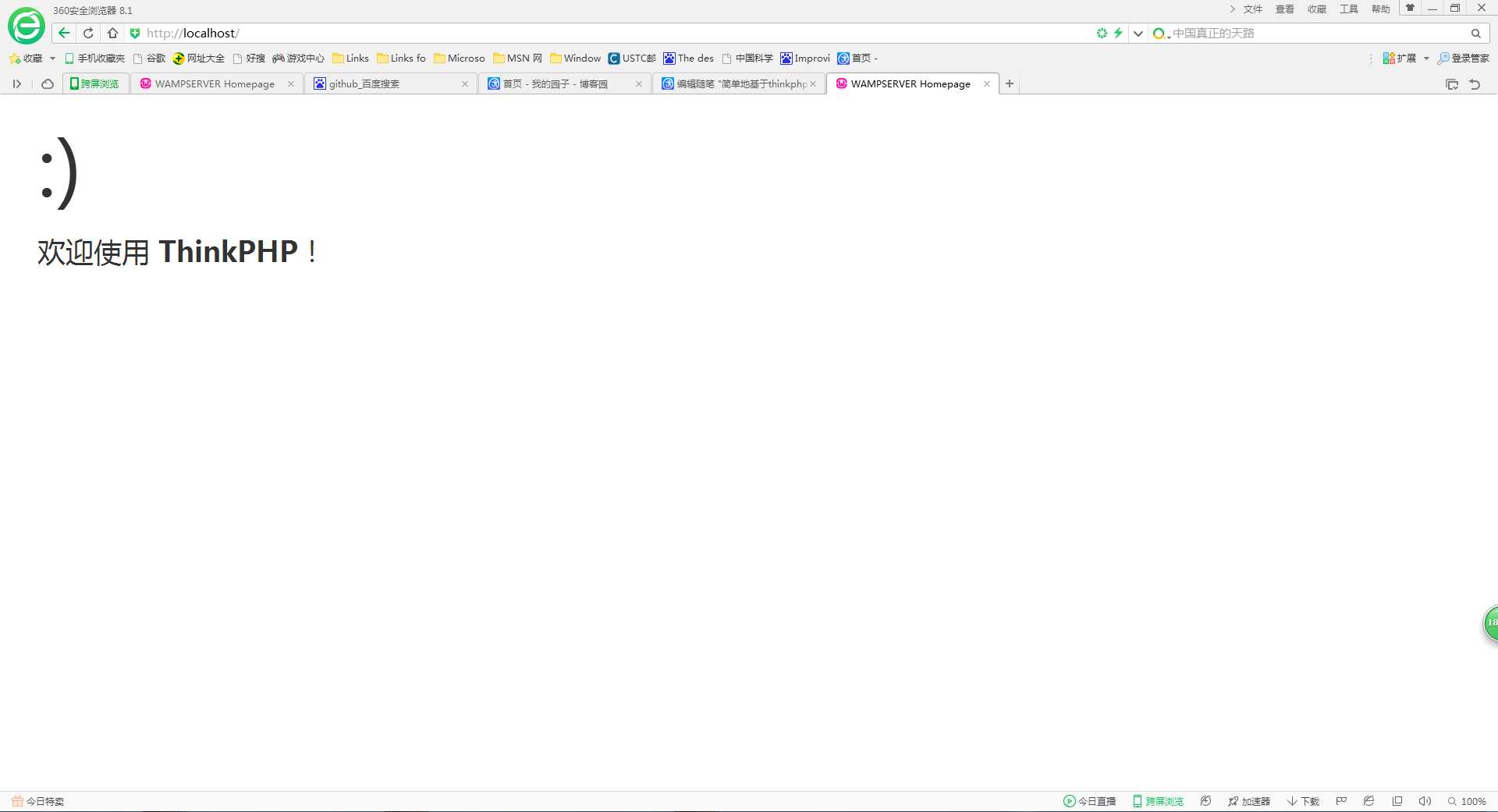Screen dimensions: 1498x812
Task: Open the 好搜 bookmark
Action: pyautogui.click(x=249, y=59)
